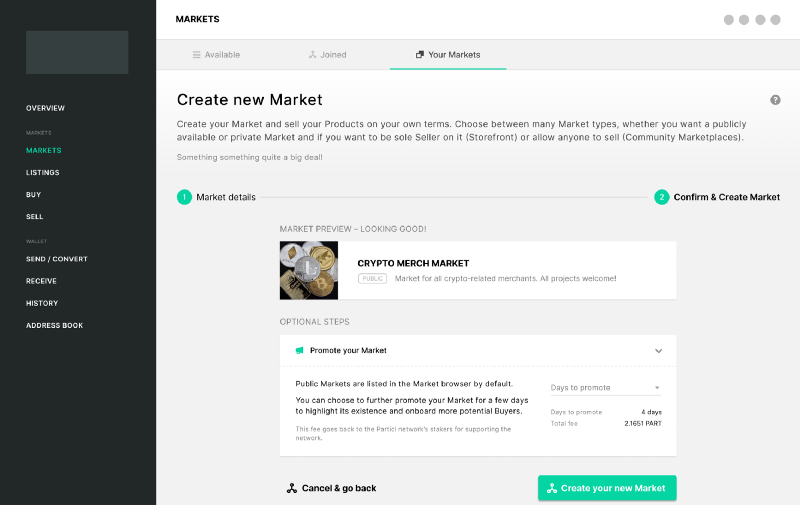Click step 1 Market details circle
This screenshot has width=800, height=505.
[x=184, y=197]
